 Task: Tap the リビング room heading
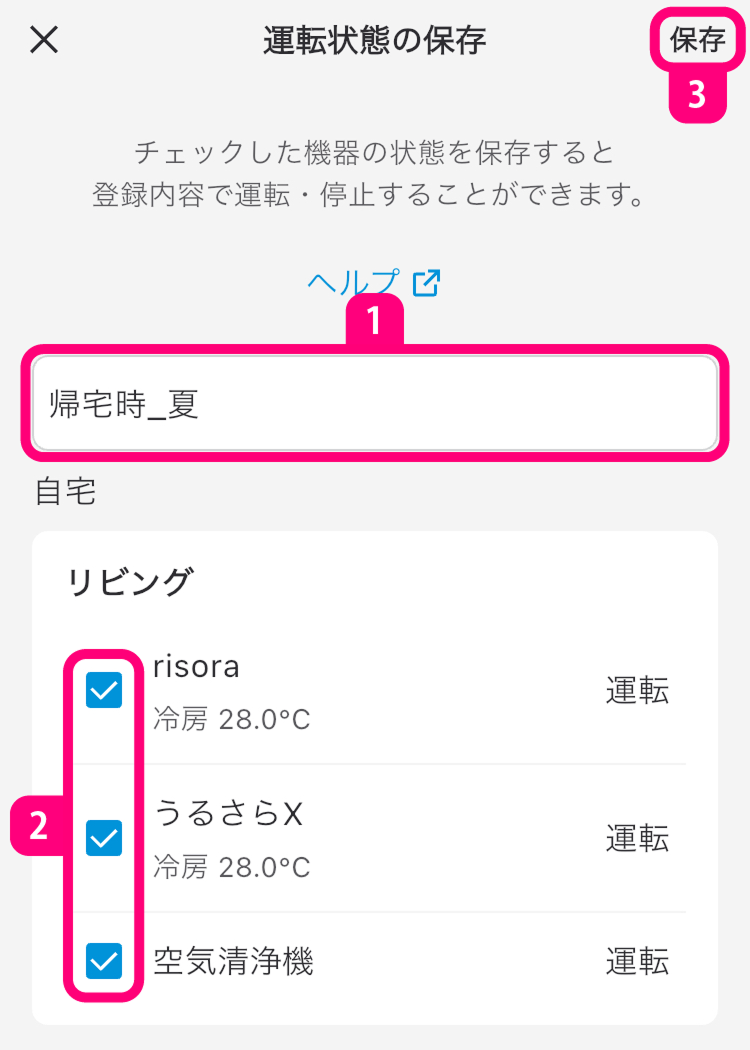click(x=128, y=582)
